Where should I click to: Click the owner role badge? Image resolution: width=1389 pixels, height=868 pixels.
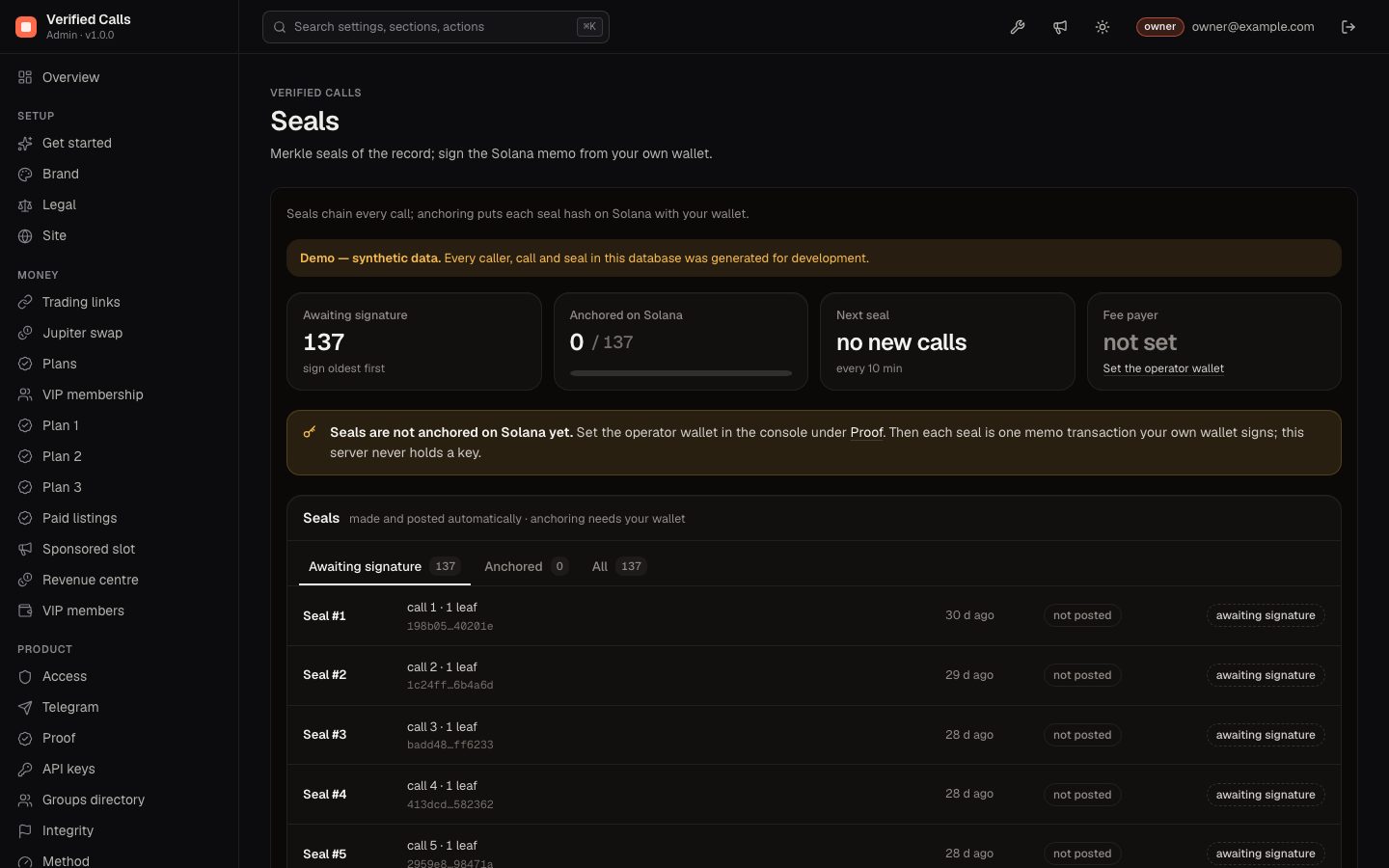coord(1159,27)
